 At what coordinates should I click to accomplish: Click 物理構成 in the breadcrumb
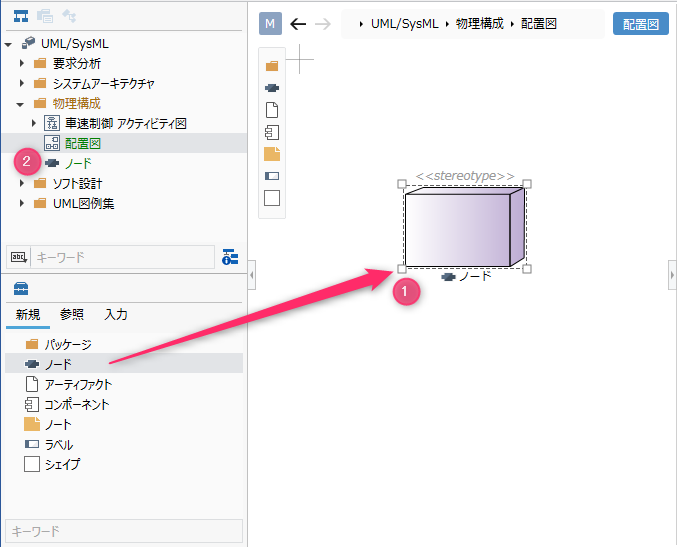pyautogui.click(x=480, y=24)
